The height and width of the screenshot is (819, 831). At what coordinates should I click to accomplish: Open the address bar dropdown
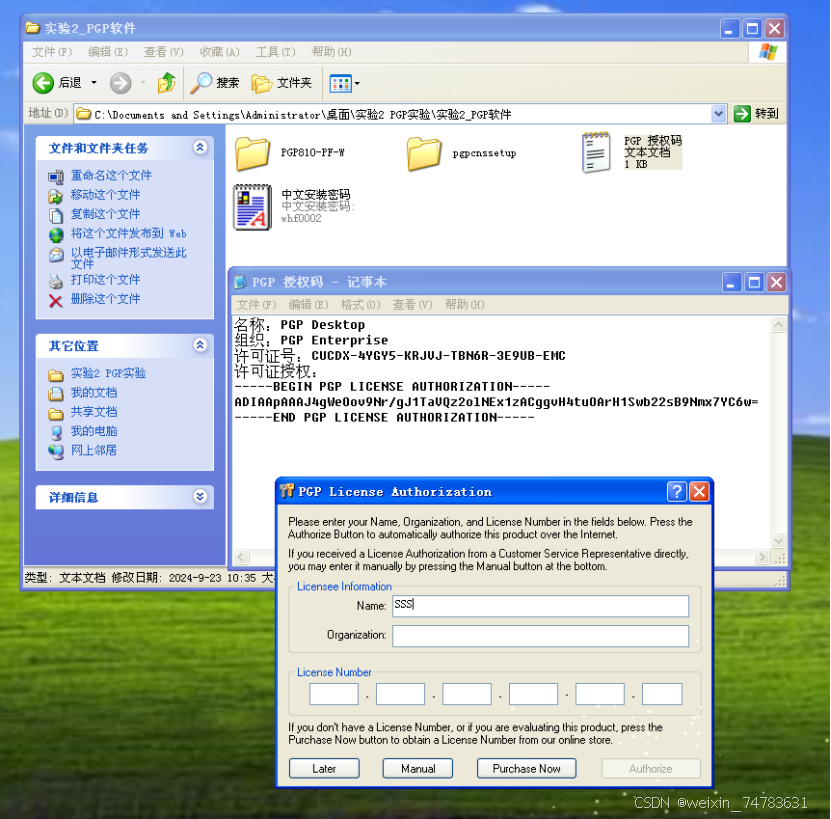pyautogui.click(x=718, y=113)
